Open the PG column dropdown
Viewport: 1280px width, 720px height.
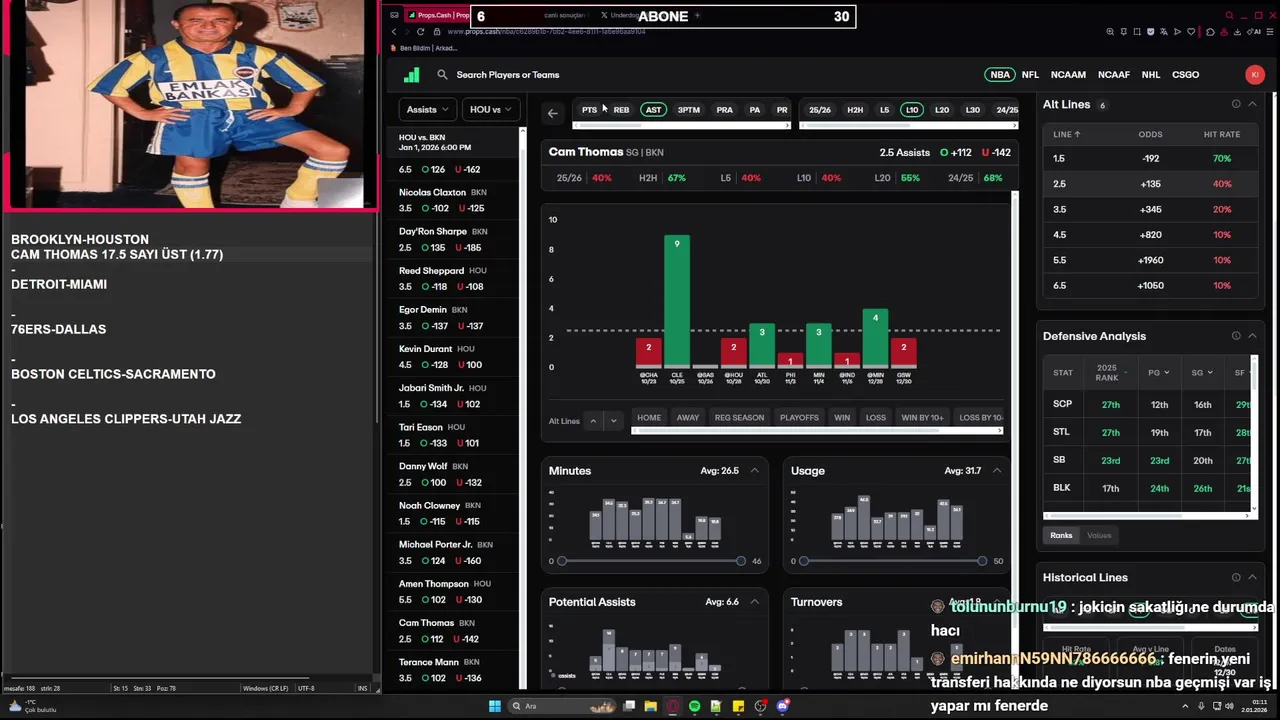pyautogui.click(x=1158, y=373)
